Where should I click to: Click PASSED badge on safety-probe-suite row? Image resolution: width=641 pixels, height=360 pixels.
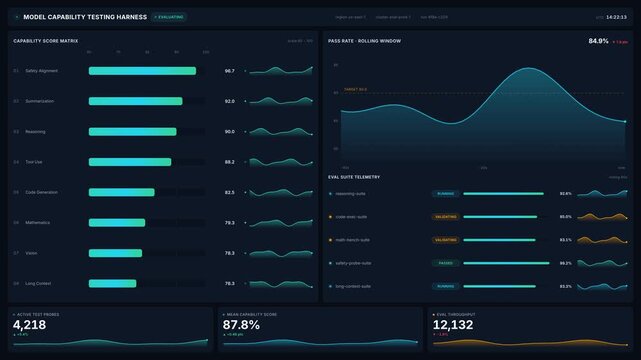(446, 264)
